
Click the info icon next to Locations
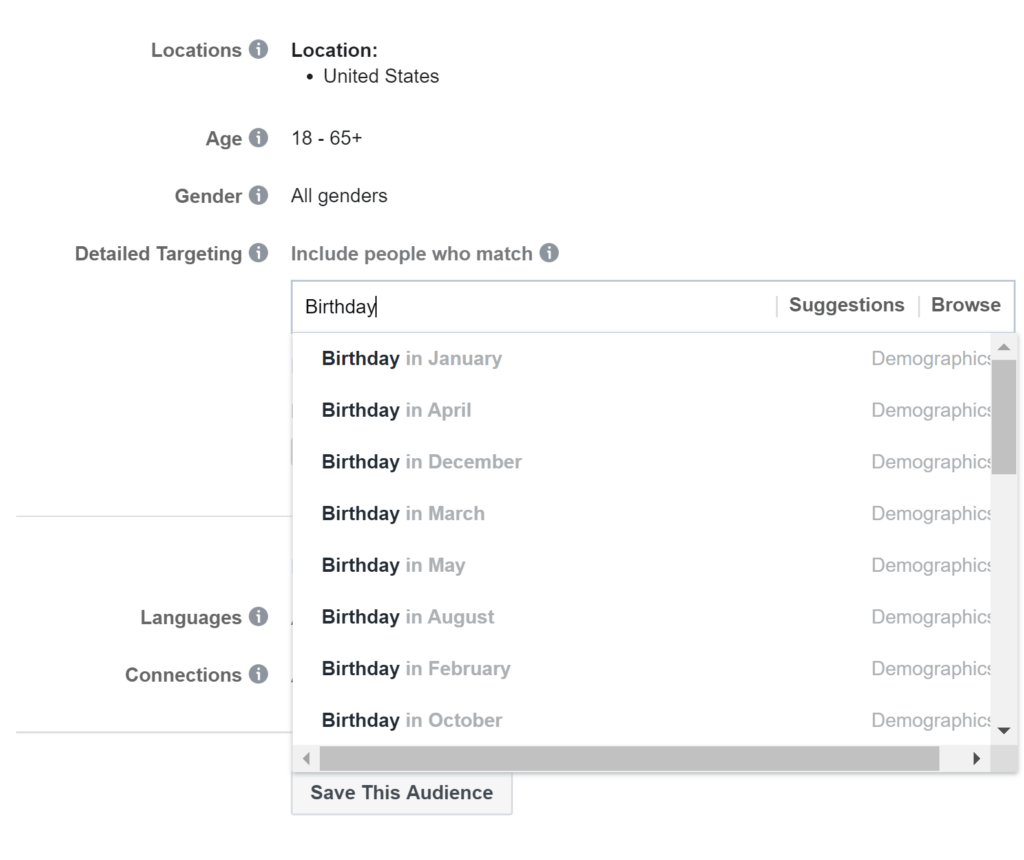pos(259,49)
